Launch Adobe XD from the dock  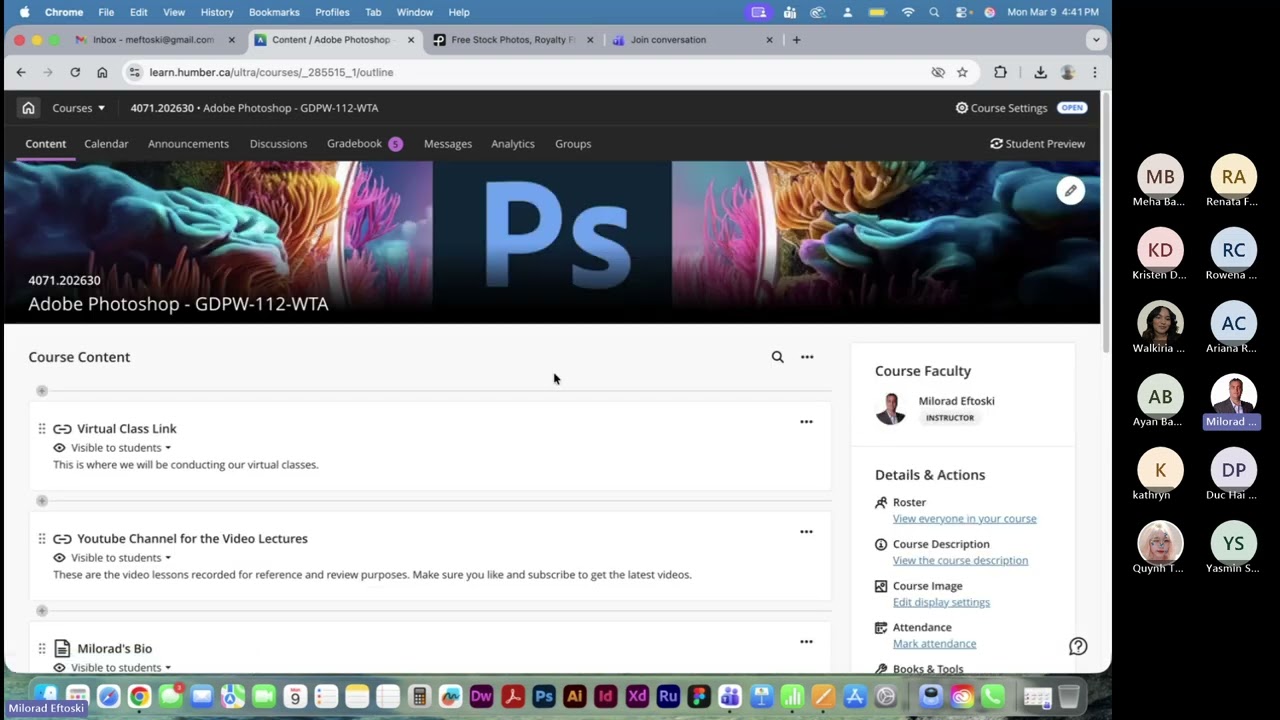tap(637, 696)
